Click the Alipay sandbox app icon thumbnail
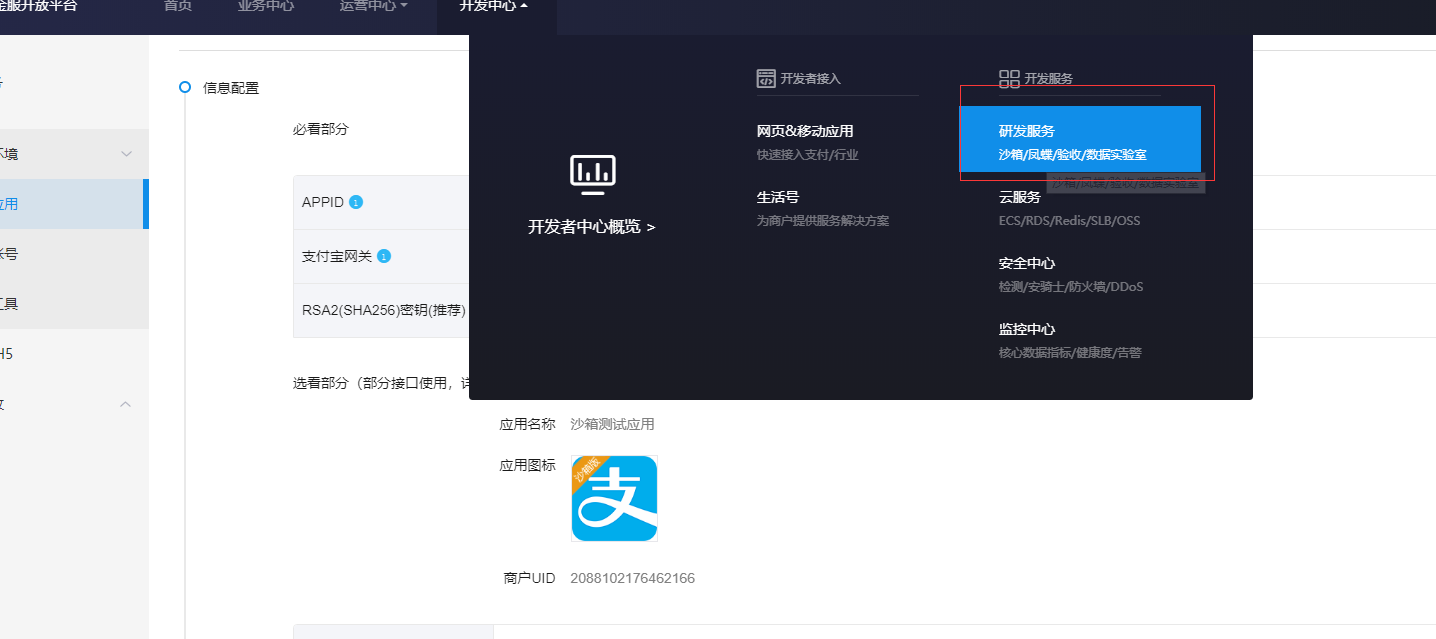Viewport: 1436px width, 639px height. (614, 498)
